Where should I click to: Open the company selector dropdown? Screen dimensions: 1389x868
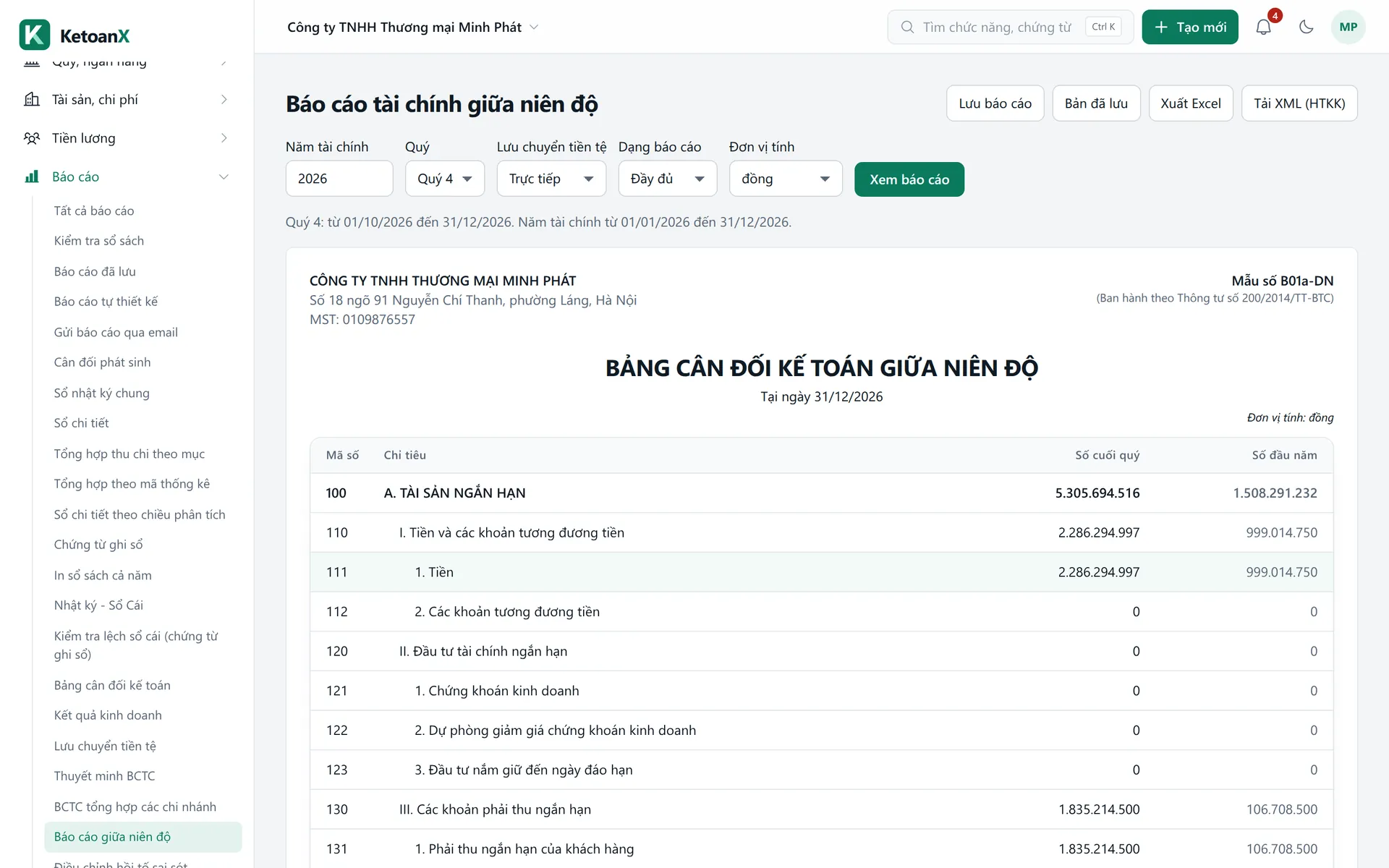pos(413,27)
